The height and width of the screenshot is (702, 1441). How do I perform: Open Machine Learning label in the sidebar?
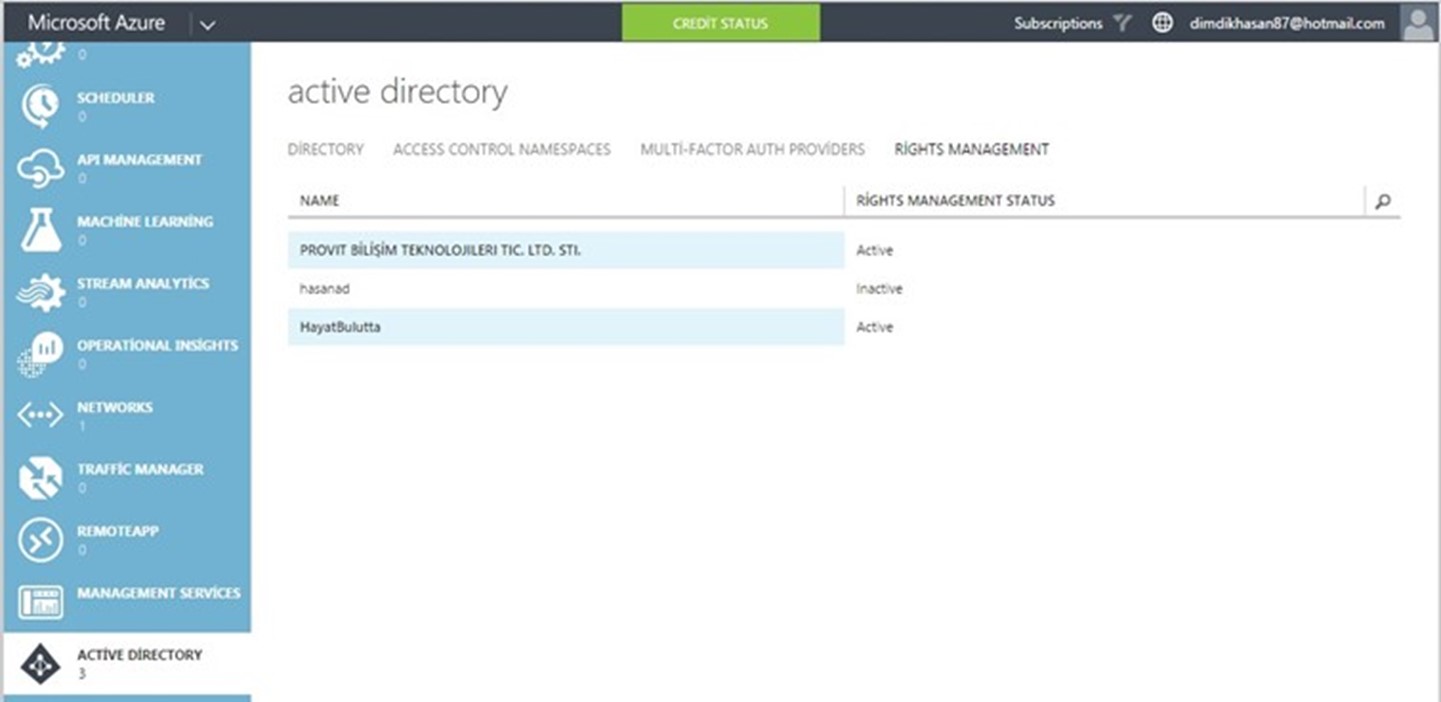[145, 222]
